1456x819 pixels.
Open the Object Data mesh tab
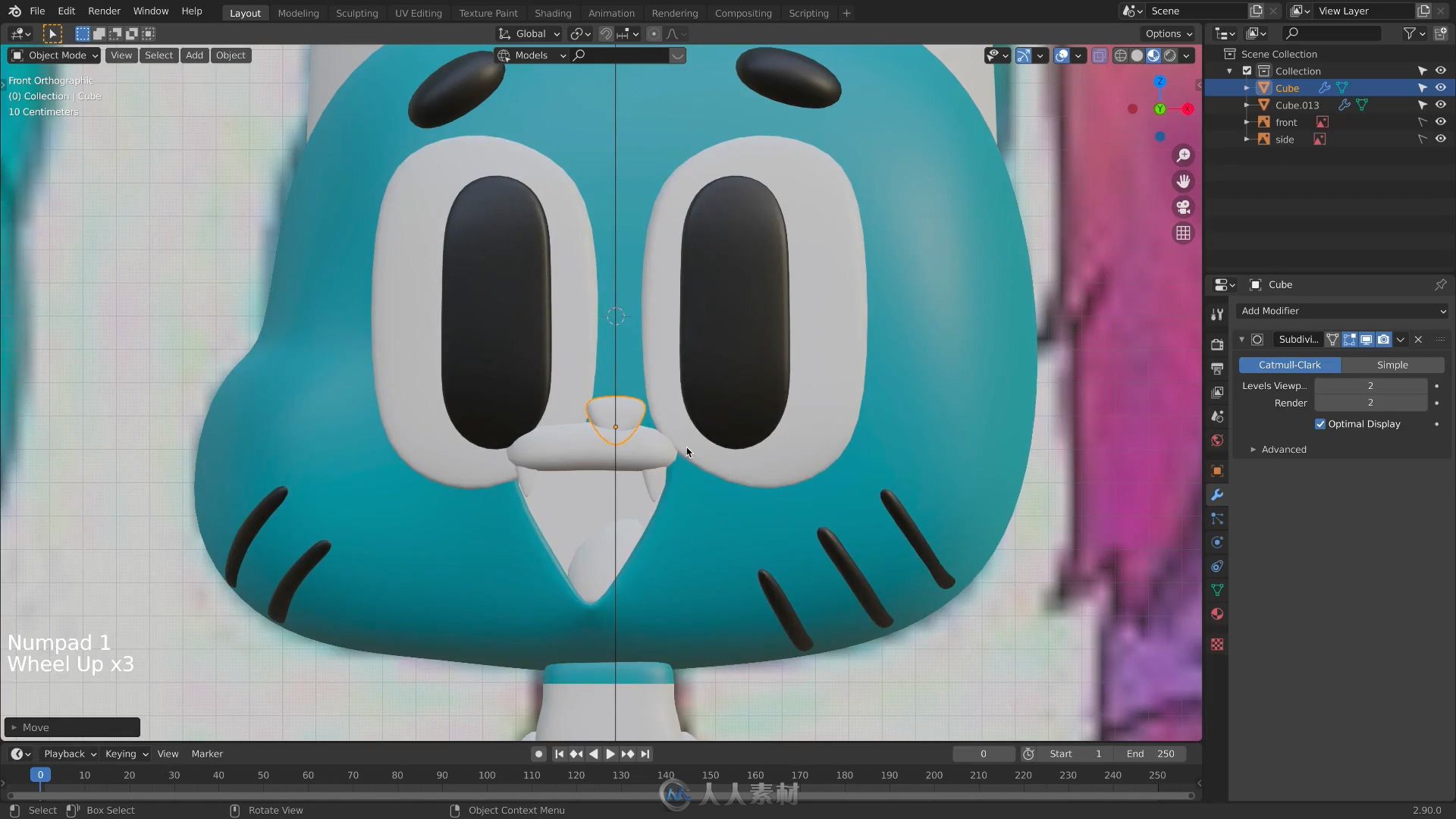click(x=1217, y=590)
